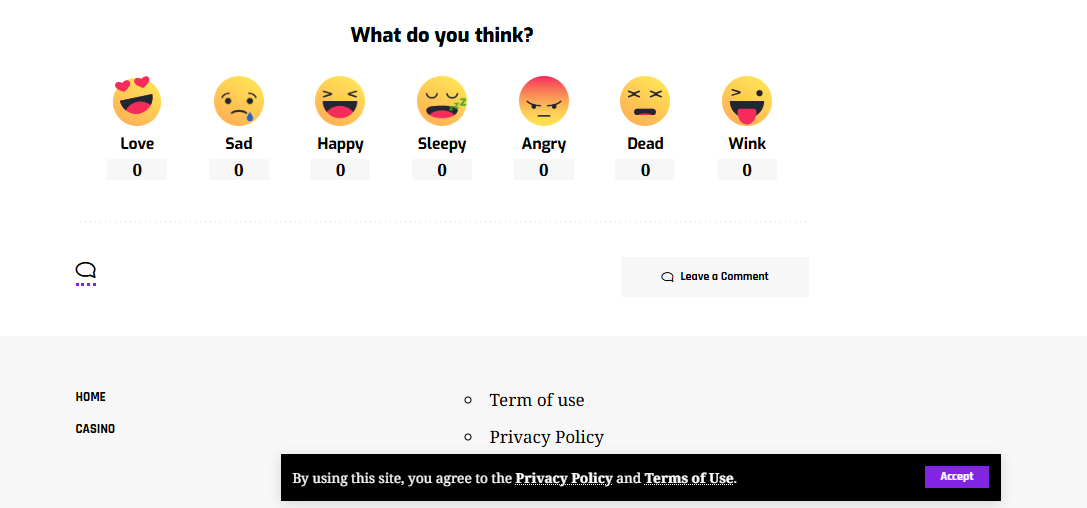Screen dimensions: 1087x508
Task: Click the Wink reaction count
Action: [x=747, y=170]
